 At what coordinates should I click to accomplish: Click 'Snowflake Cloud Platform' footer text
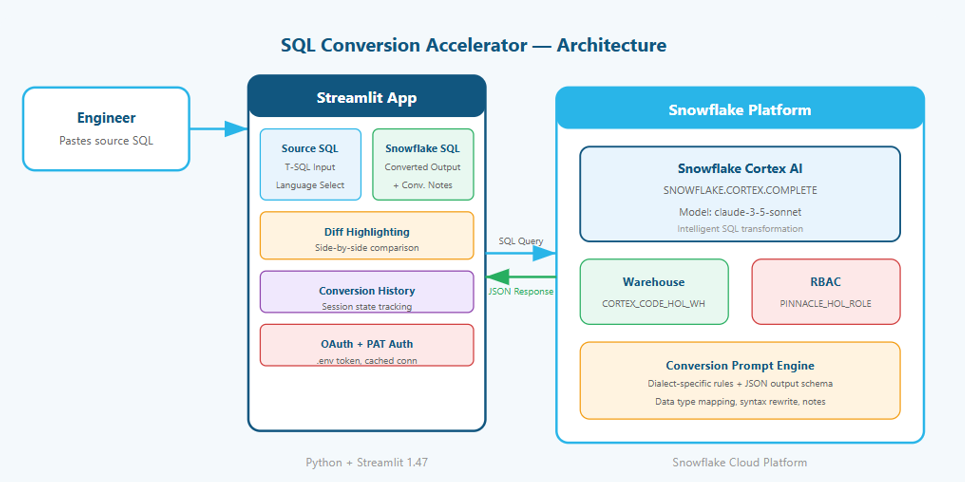(x=740, y=462)
